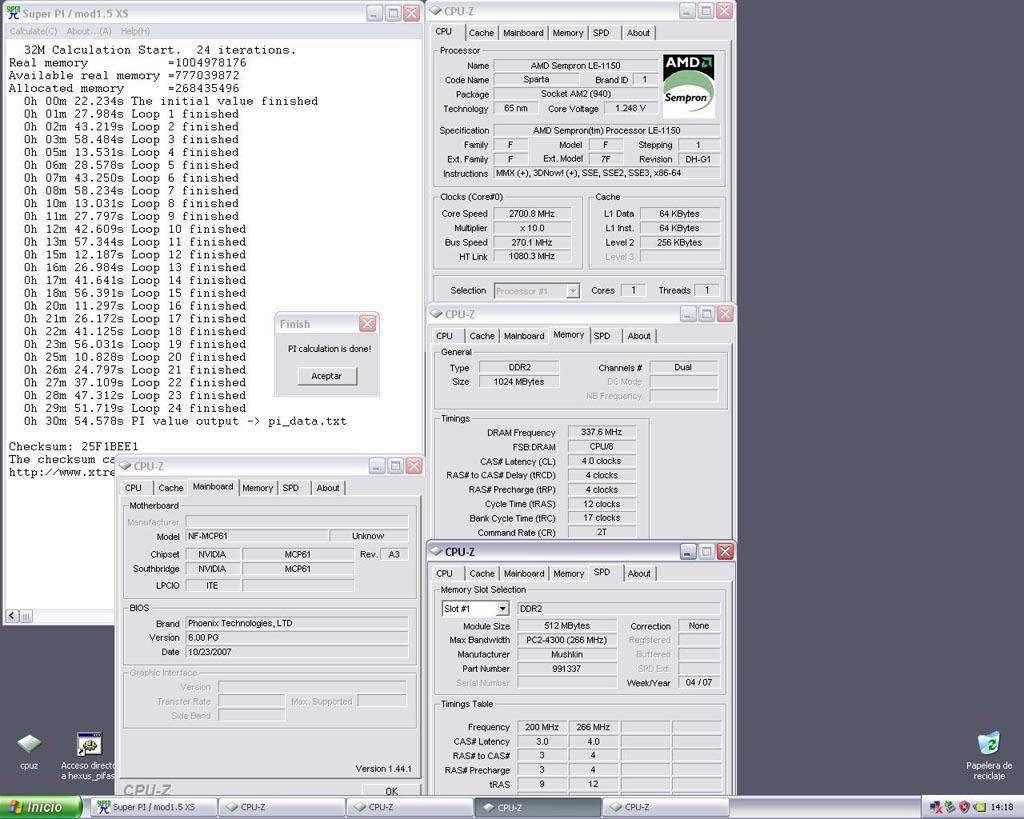Expand the Slot #1 memory slot dropdown
This screenshot has width=1024, height=819.
coord(502,609)
